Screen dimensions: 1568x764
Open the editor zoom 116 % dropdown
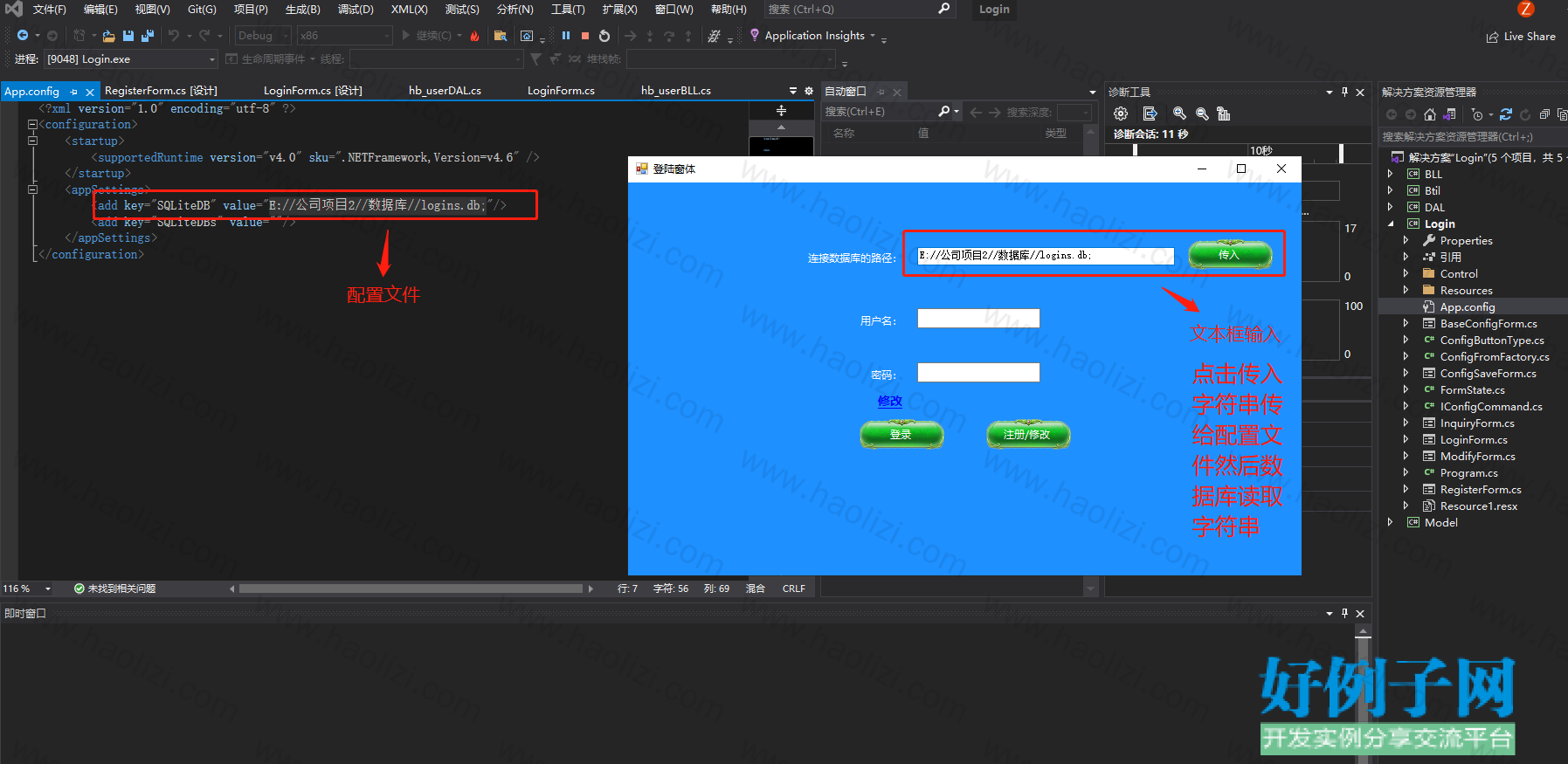pyautogui.click(x=48, y=588)
